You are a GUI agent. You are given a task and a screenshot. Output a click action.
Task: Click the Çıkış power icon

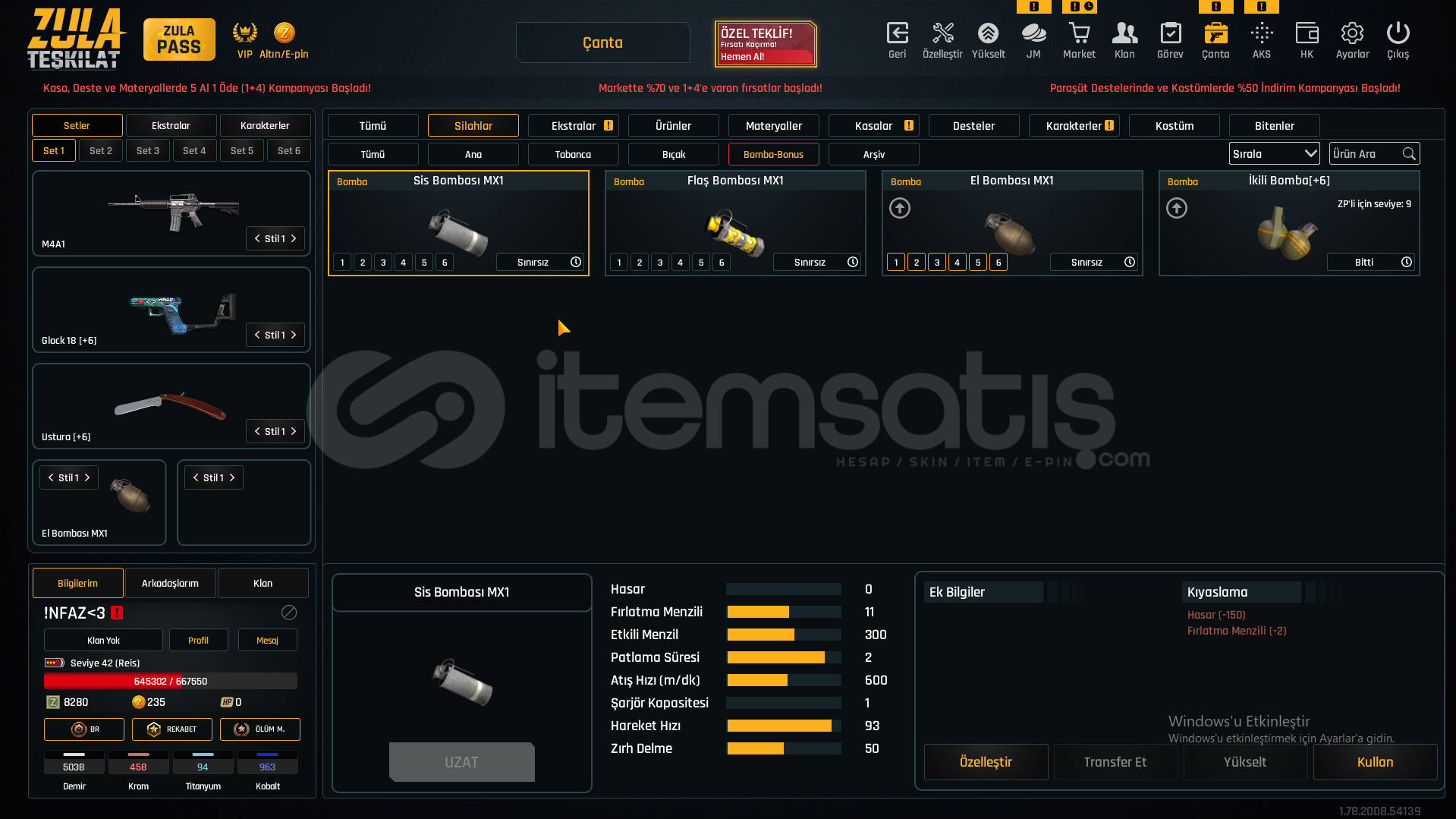pyautogui.click(x=1398, y=34)
